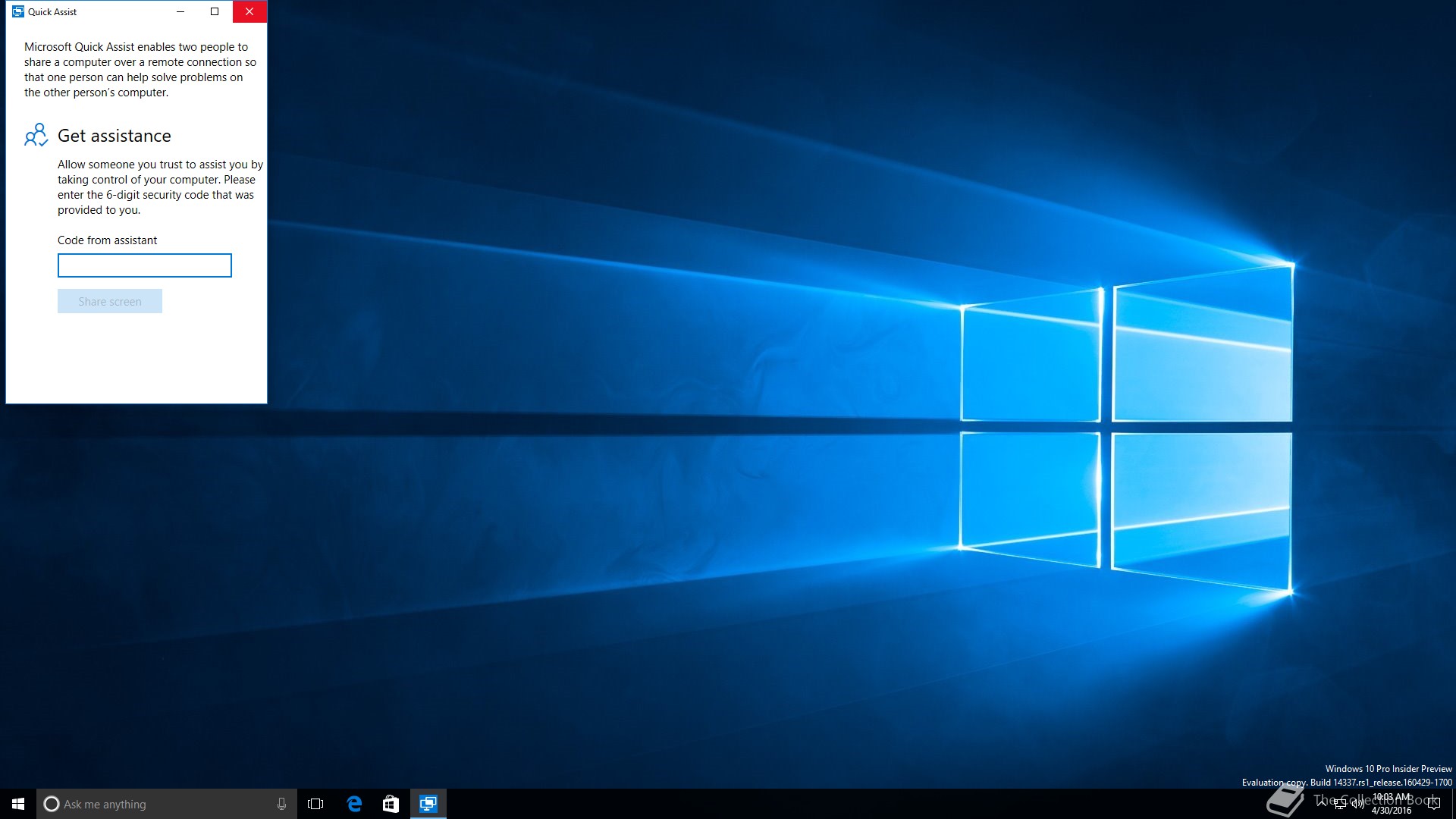1456x819 pixels.
Task: Click the Cortana circle icon
Action: click(52, 804)
